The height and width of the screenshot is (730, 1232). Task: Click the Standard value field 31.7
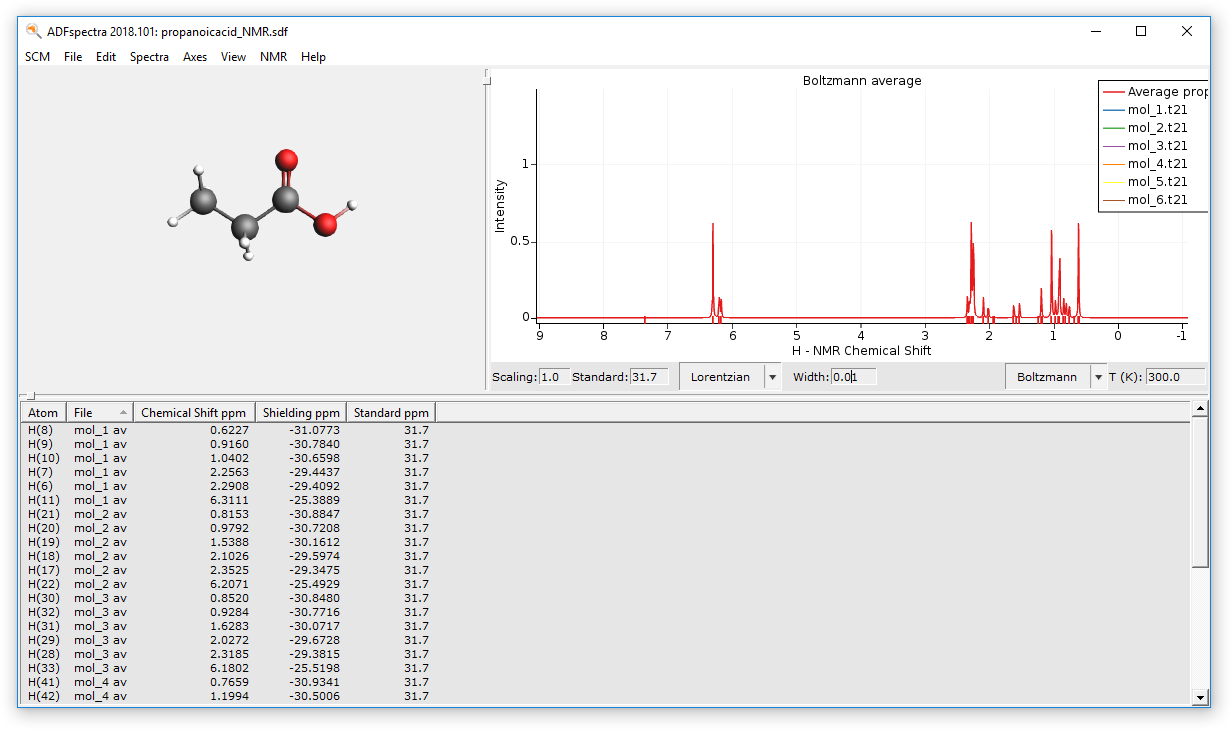649,377
